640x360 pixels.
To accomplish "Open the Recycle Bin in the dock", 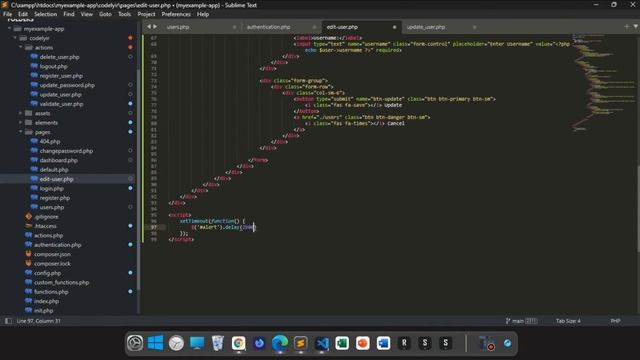I will pyautogui.click(x=218, y=343).
